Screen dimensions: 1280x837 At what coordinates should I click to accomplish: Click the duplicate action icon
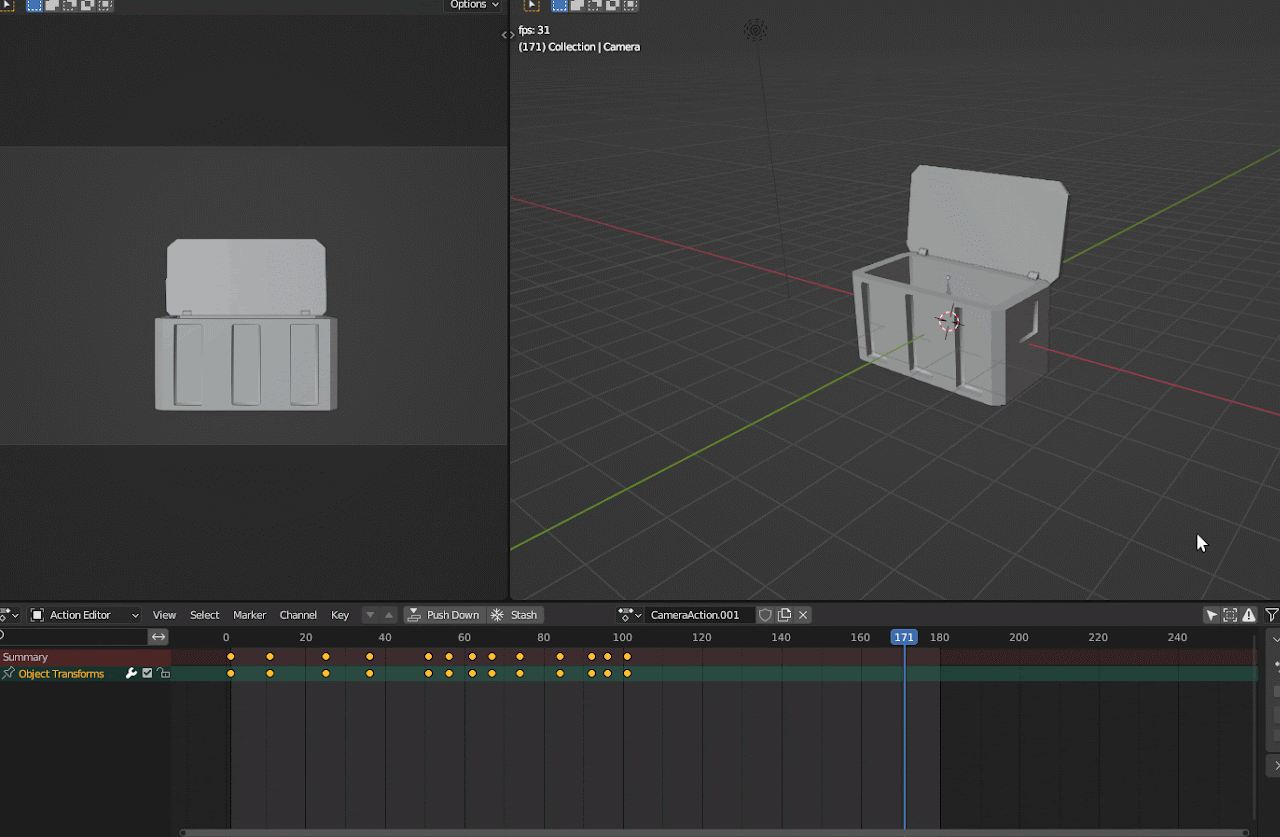785,615
